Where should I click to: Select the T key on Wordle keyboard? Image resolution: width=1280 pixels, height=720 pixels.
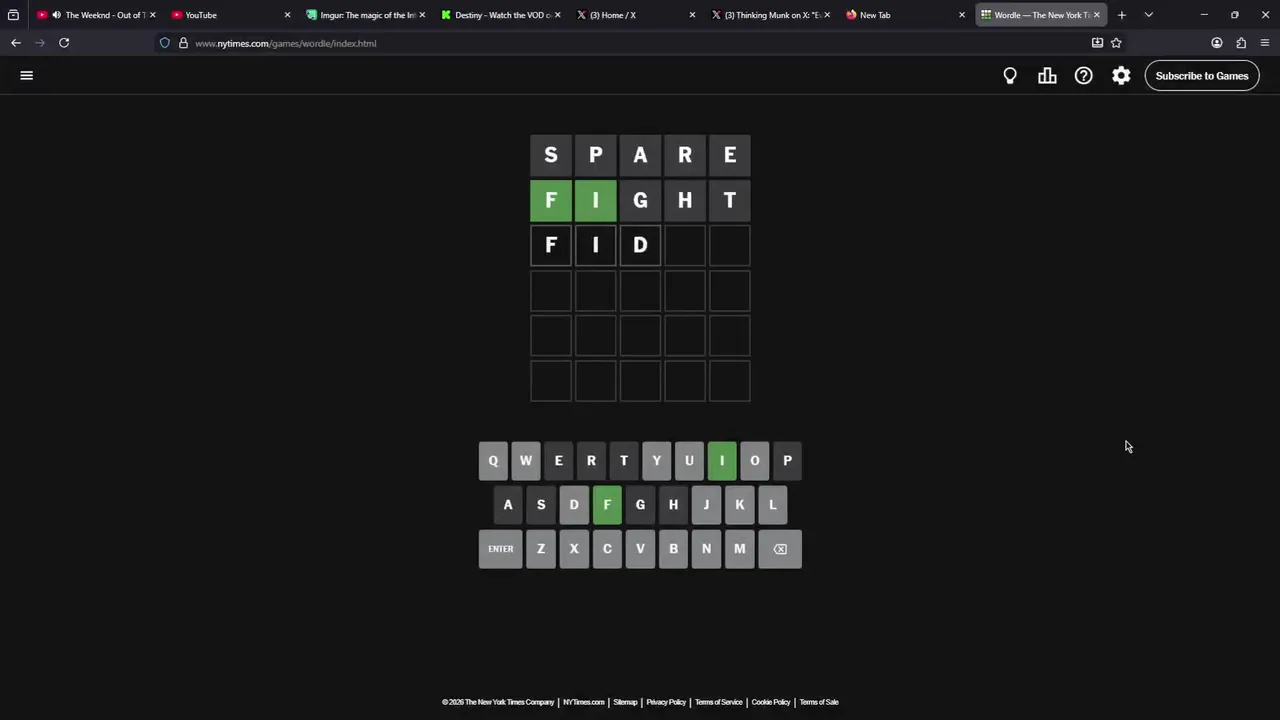tap(624, 461)
